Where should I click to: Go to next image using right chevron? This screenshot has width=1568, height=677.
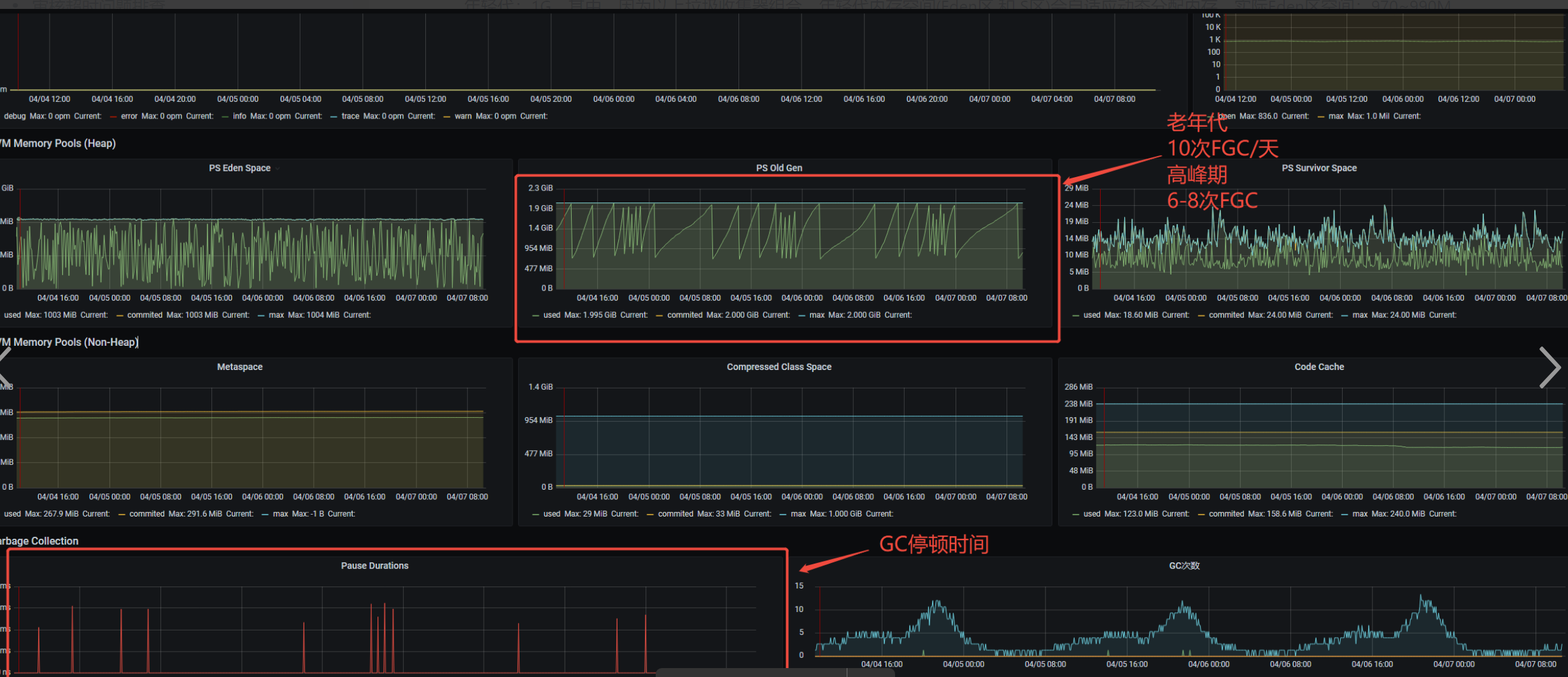pyautogui.click(x=1550, y=367)
